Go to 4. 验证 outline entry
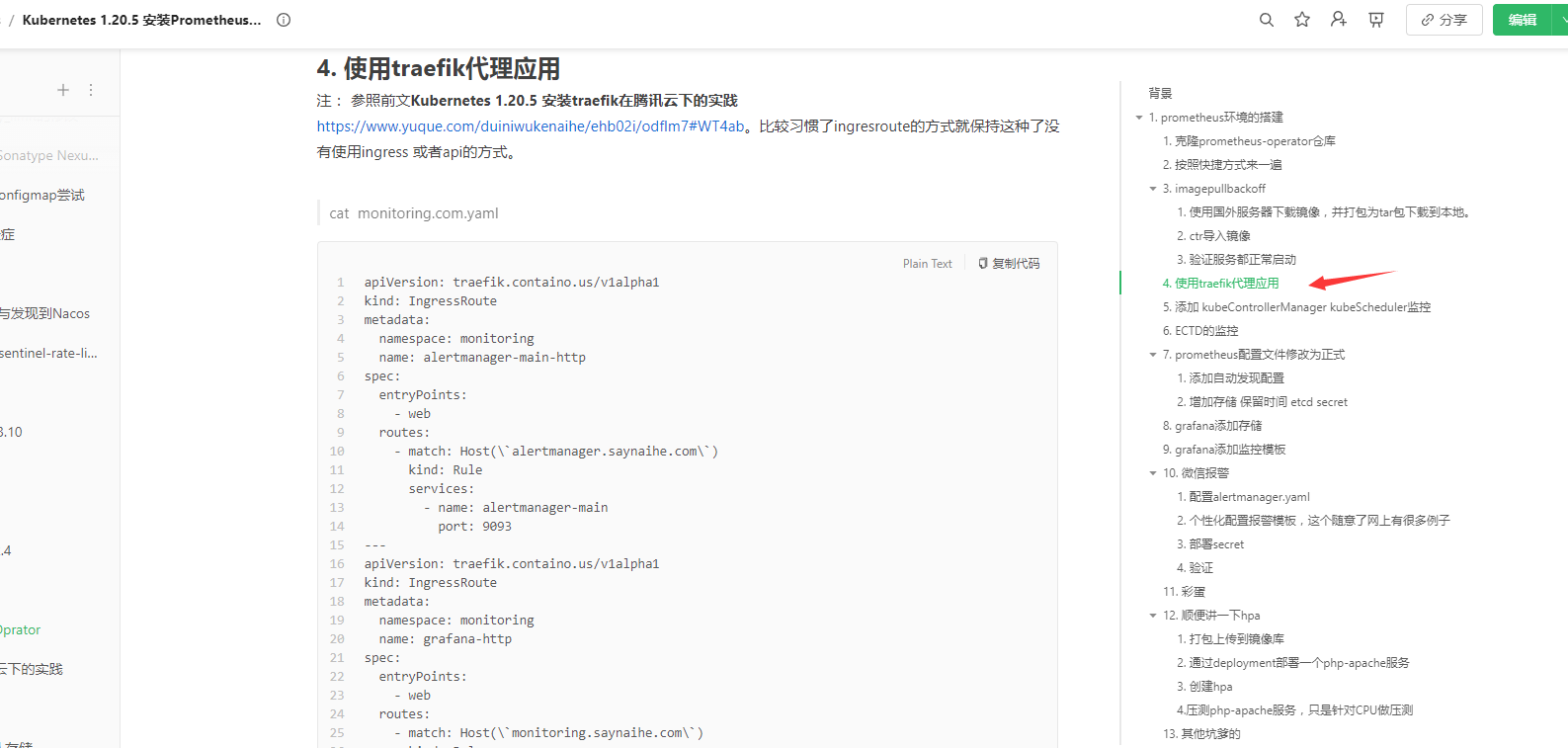 click(x=1195, y=568)
